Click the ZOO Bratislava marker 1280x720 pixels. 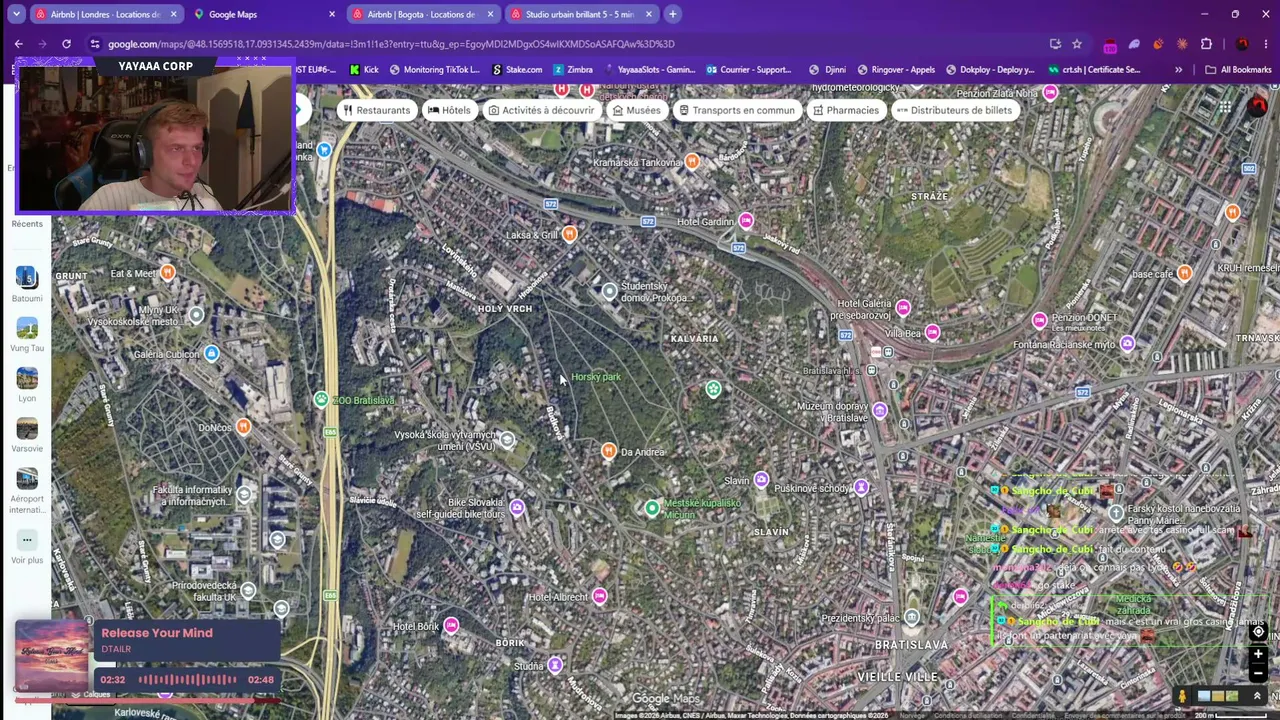click(320, 400)
